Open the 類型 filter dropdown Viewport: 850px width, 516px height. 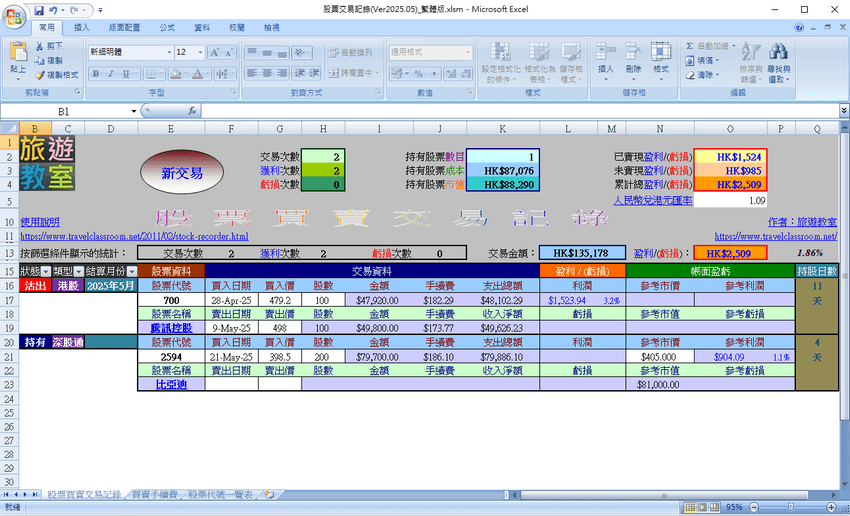click(x=79, y=272)
